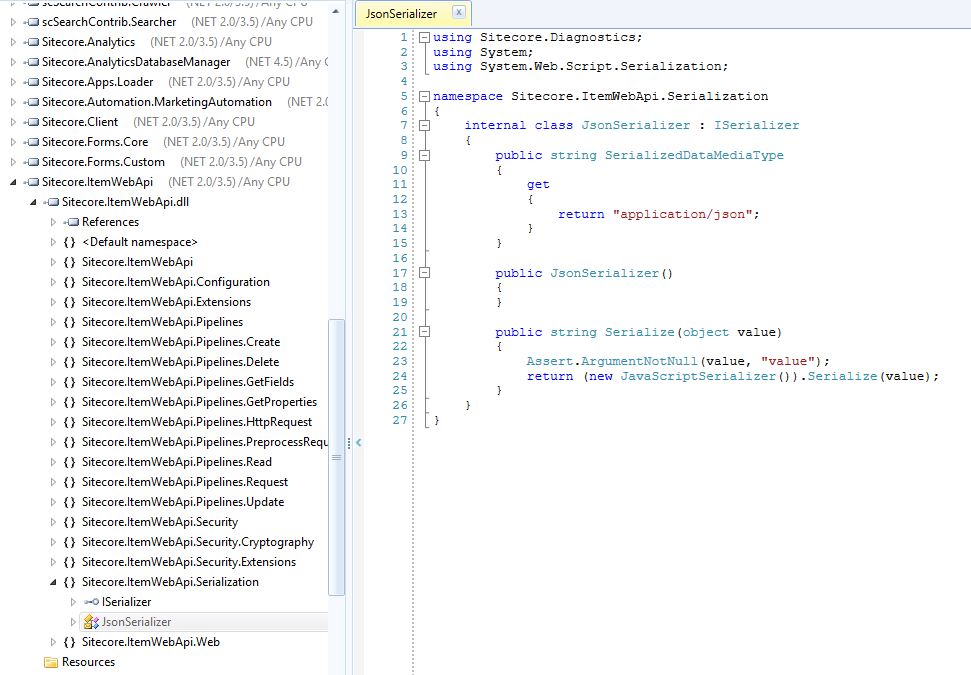Select the Sitecore.ItemWebApi.Pipelines.Request namespace
Screen dimensions: 971x675
point(185,482)
